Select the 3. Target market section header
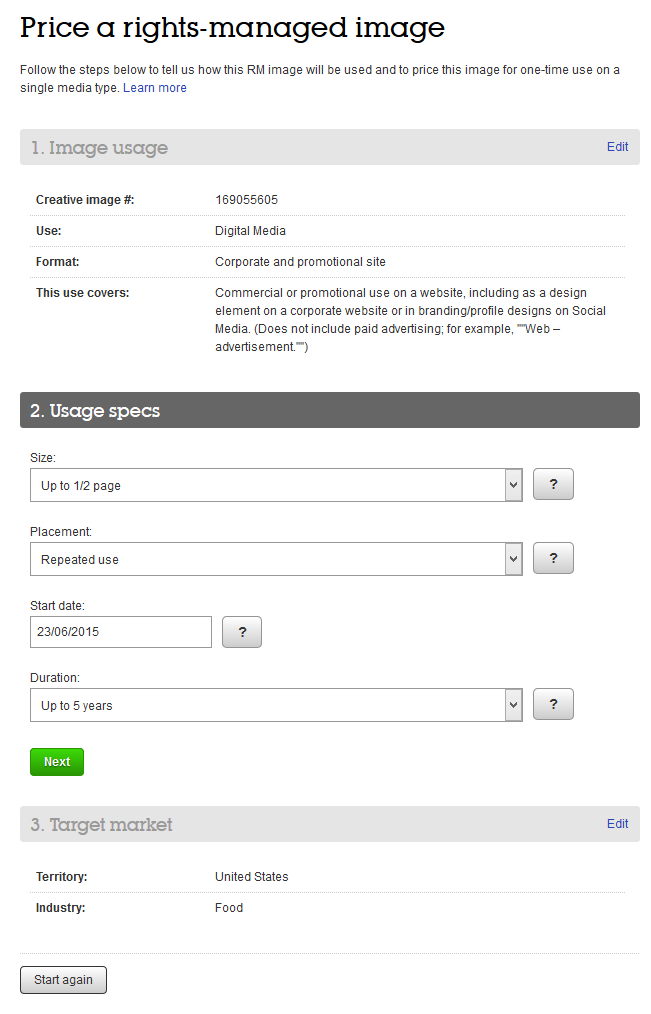The width and height of the screenshot is (651, 1014). tap(101, 825)
